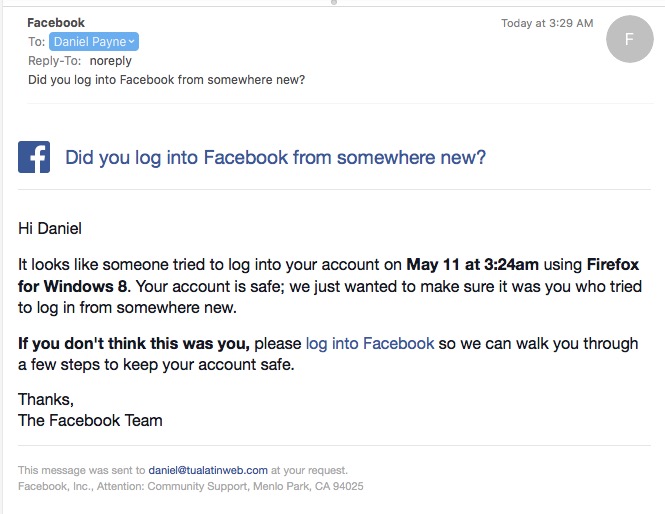Click bold "If you don't think this was you"

coord(134,343)
